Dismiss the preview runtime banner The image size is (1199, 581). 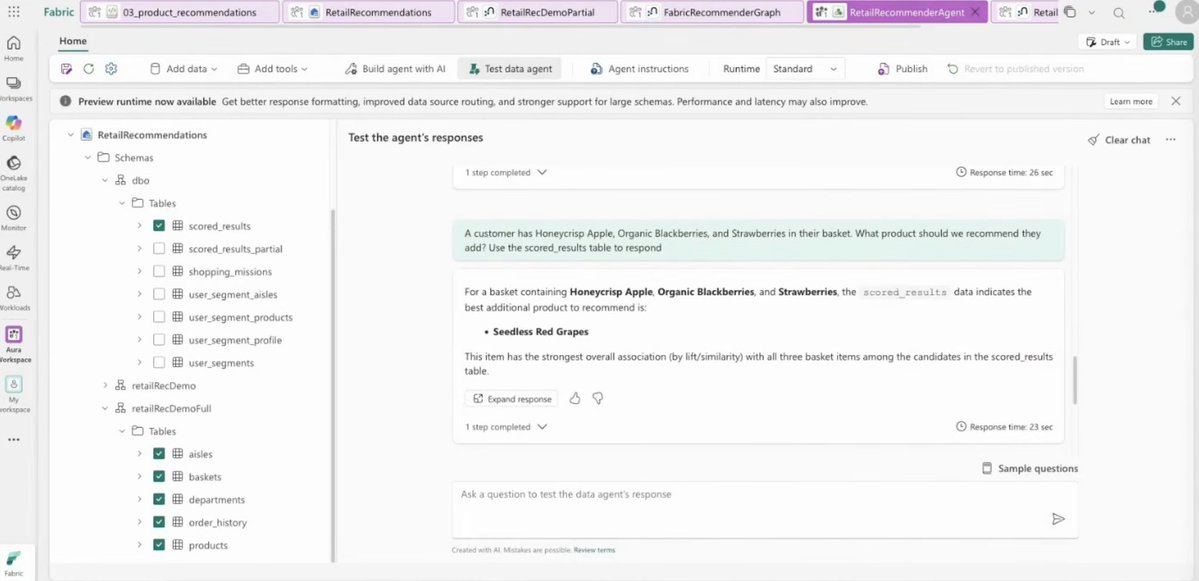[1176, 101]
